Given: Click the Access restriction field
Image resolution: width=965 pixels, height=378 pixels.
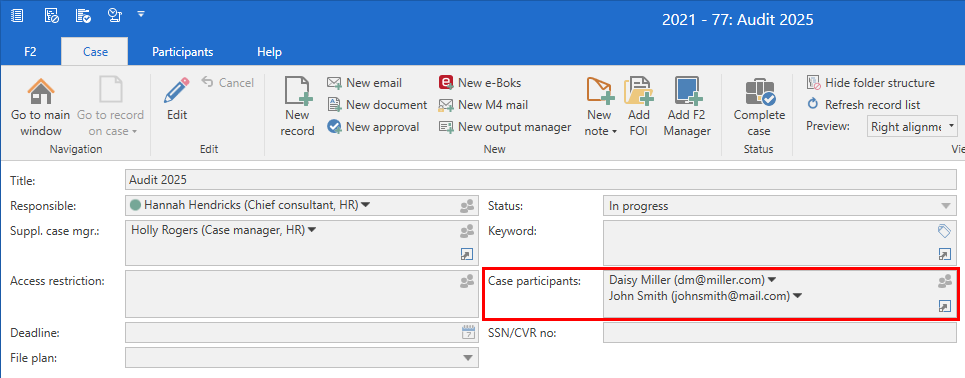Looking at the screenshot, I should 302,294.
